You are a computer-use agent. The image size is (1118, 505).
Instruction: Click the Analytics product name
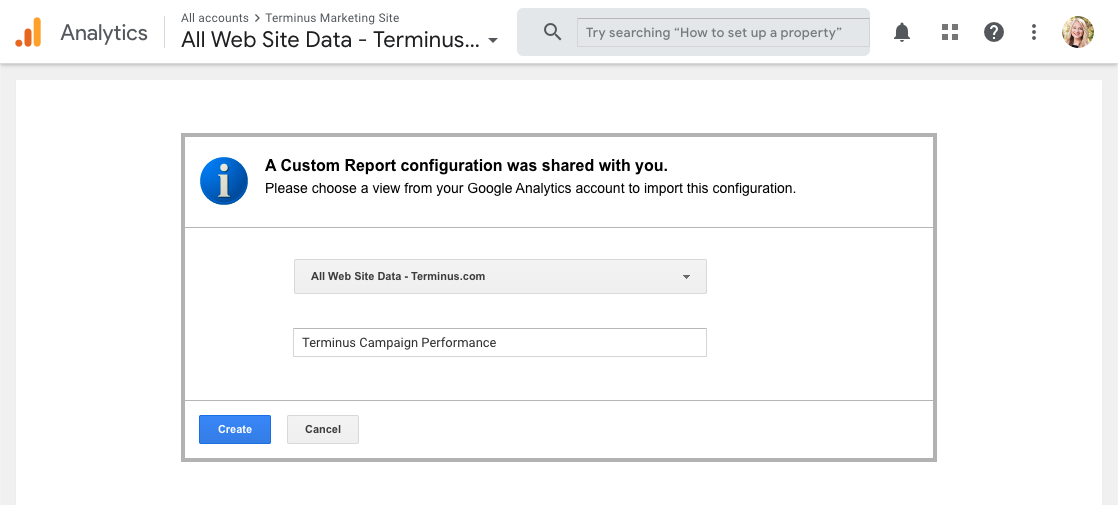coord(104,33)
